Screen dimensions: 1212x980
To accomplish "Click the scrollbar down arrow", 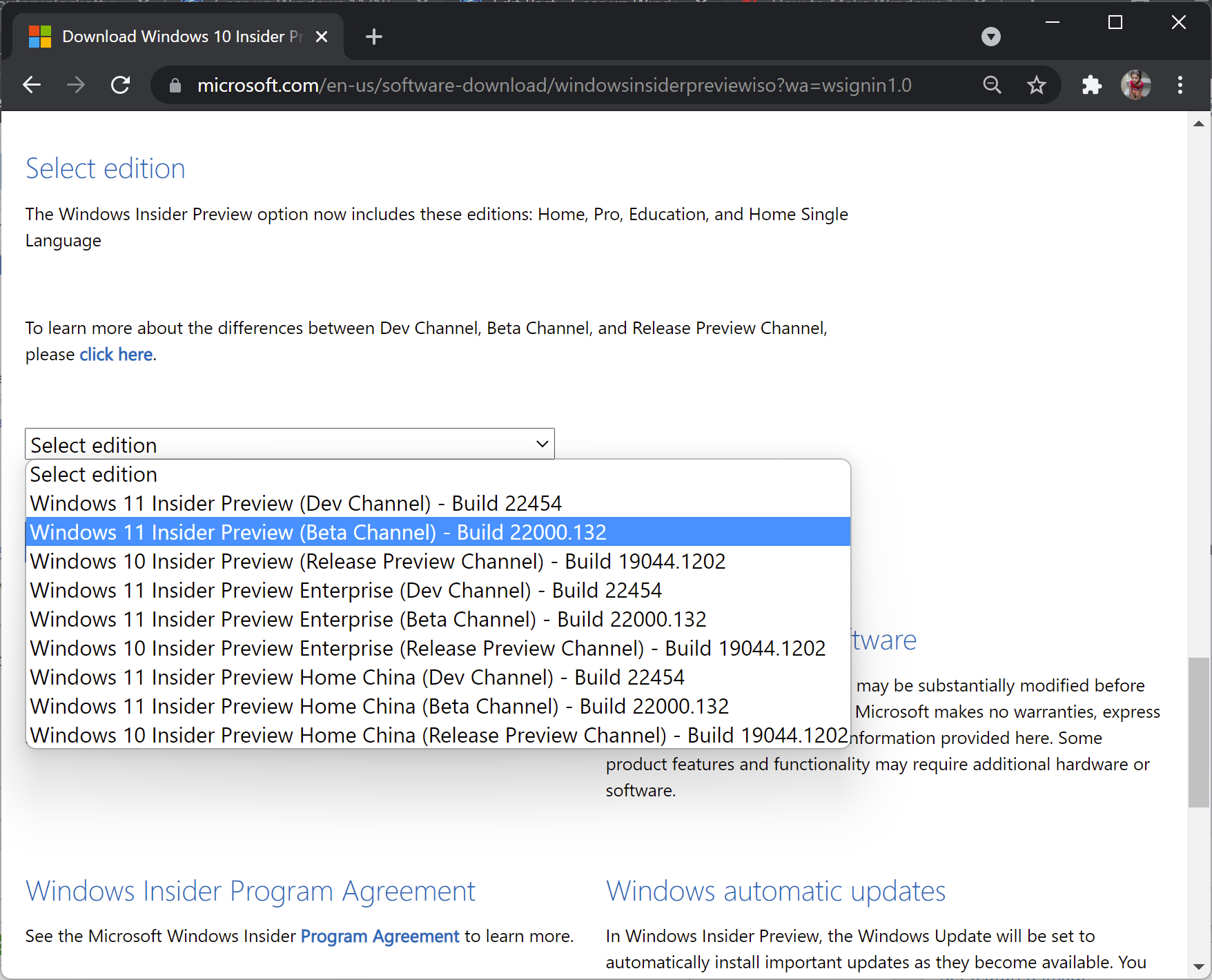I will [x=1199, y=967].
